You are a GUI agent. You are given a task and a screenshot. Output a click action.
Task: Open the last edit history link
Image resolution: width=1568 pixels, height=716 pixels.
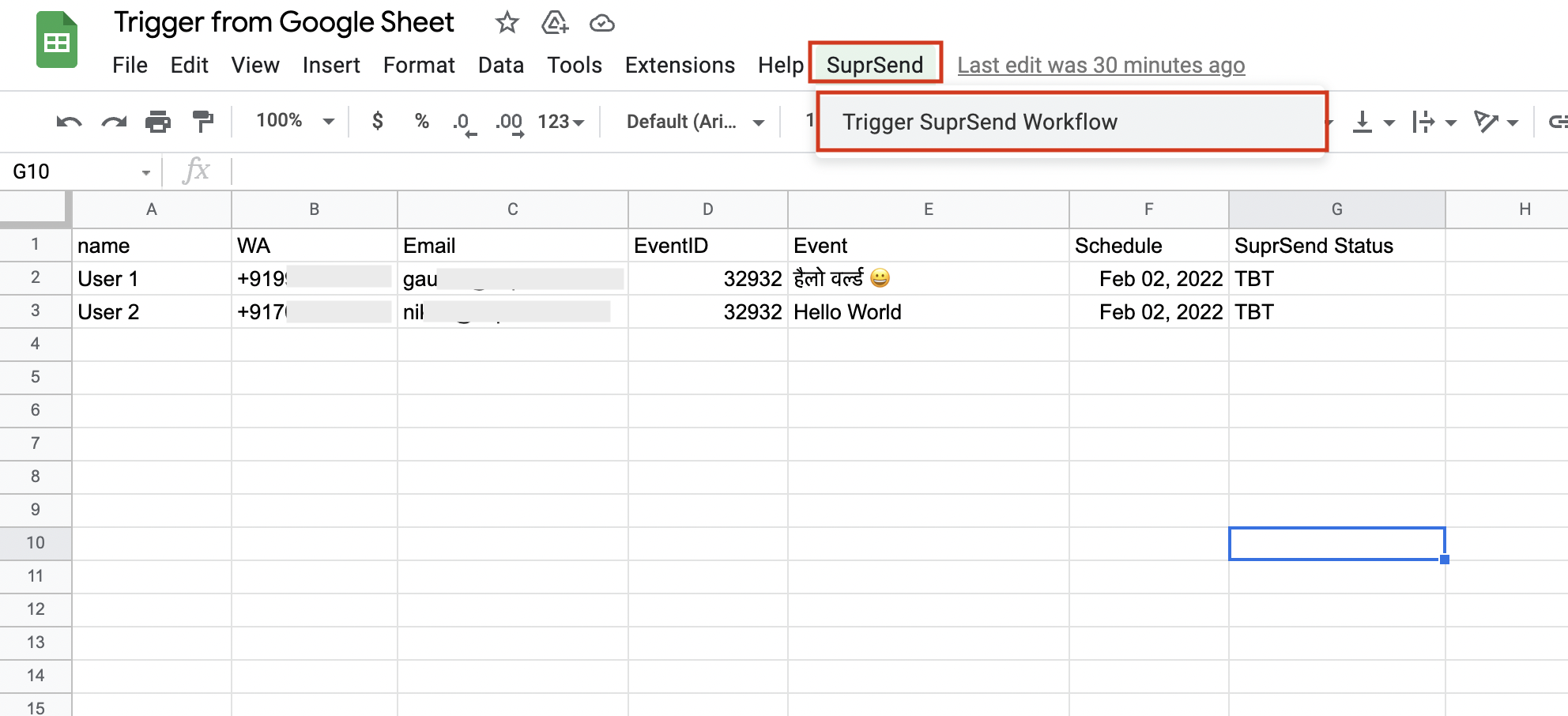(1101, 65)
